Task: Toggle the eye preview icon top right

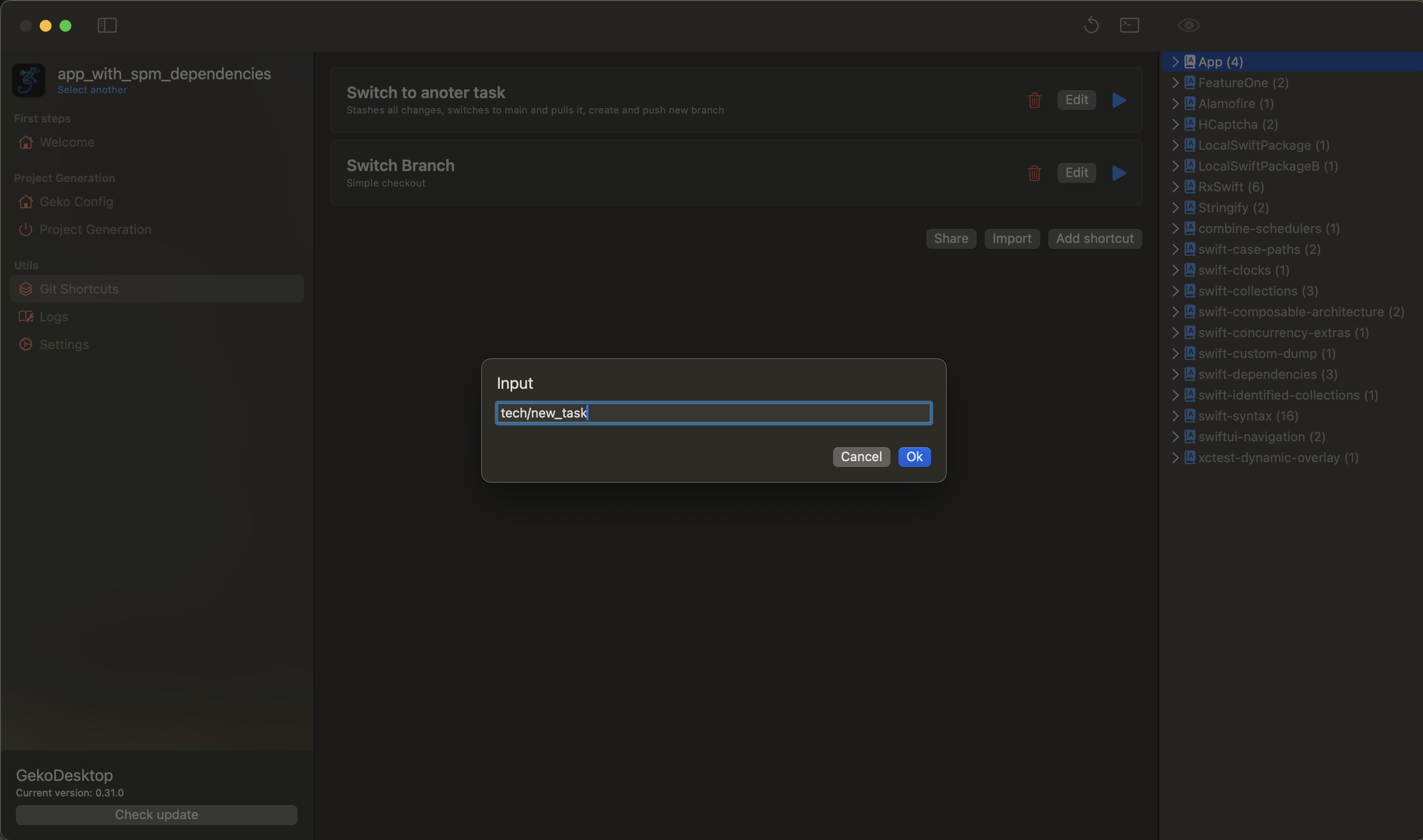Action: pos(1188,25)
